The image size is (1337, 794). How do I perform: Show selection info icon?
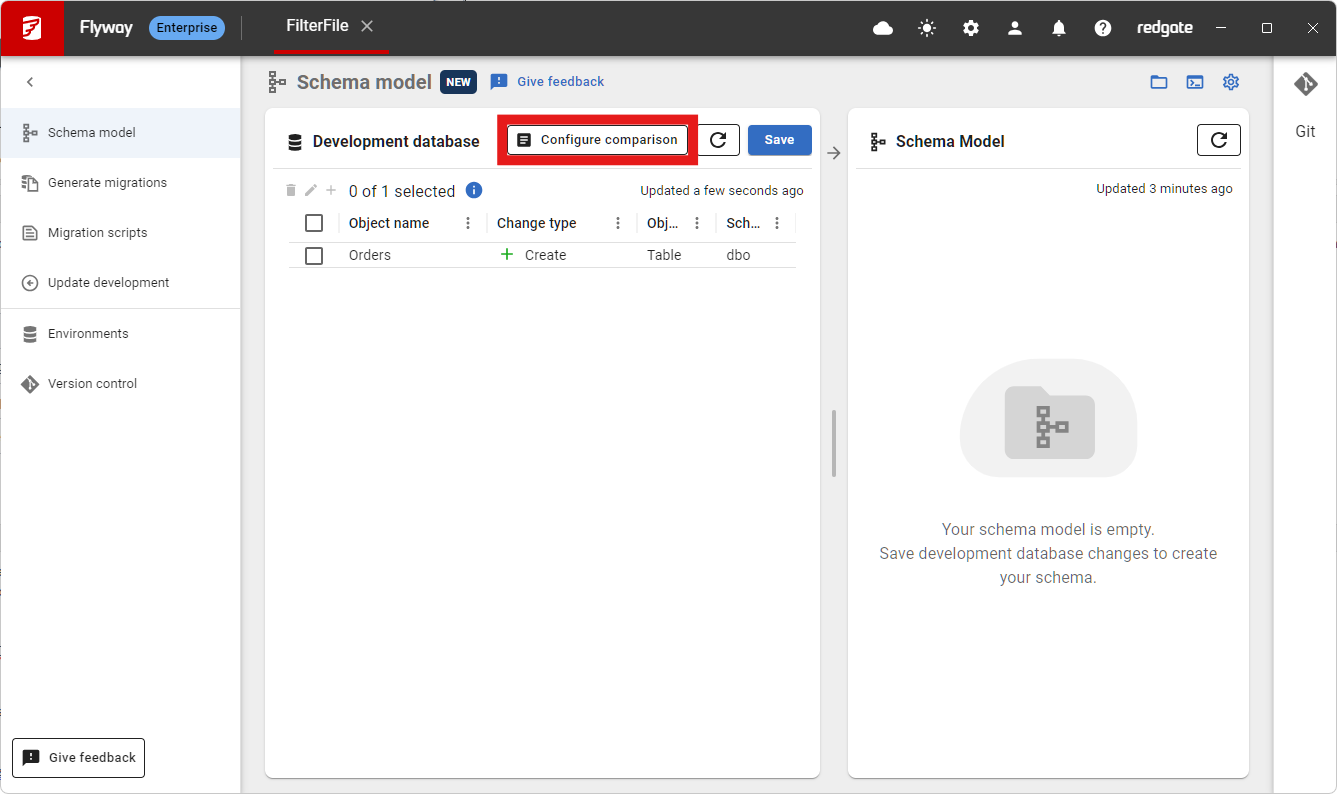tap(474, 190)
